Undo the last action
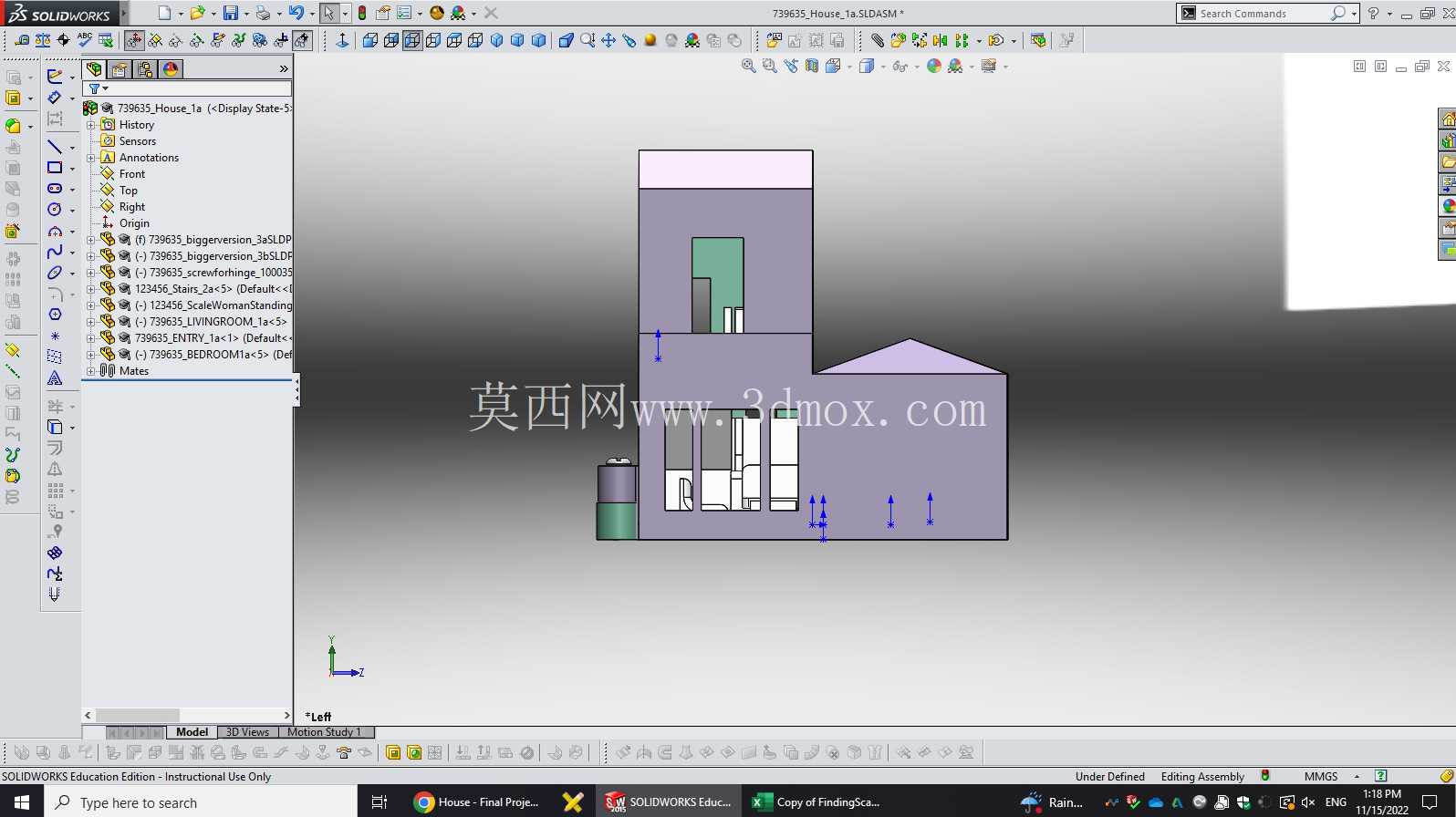Image resolution: width=1456 pixels, height=817 pixels. (x=296, y=13)
